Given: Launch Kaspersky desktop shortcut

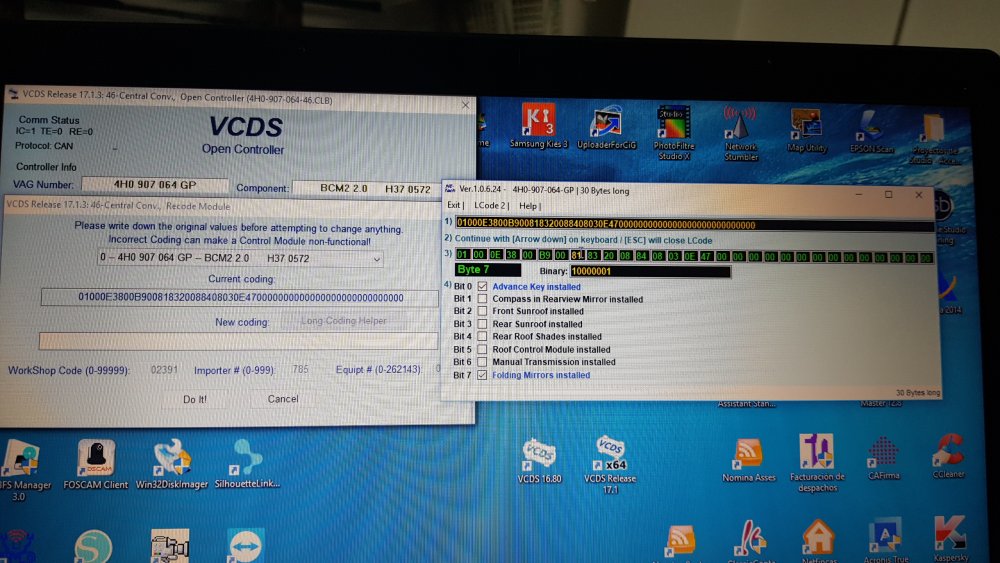Looking at the screenshot, I should [950, 539].
